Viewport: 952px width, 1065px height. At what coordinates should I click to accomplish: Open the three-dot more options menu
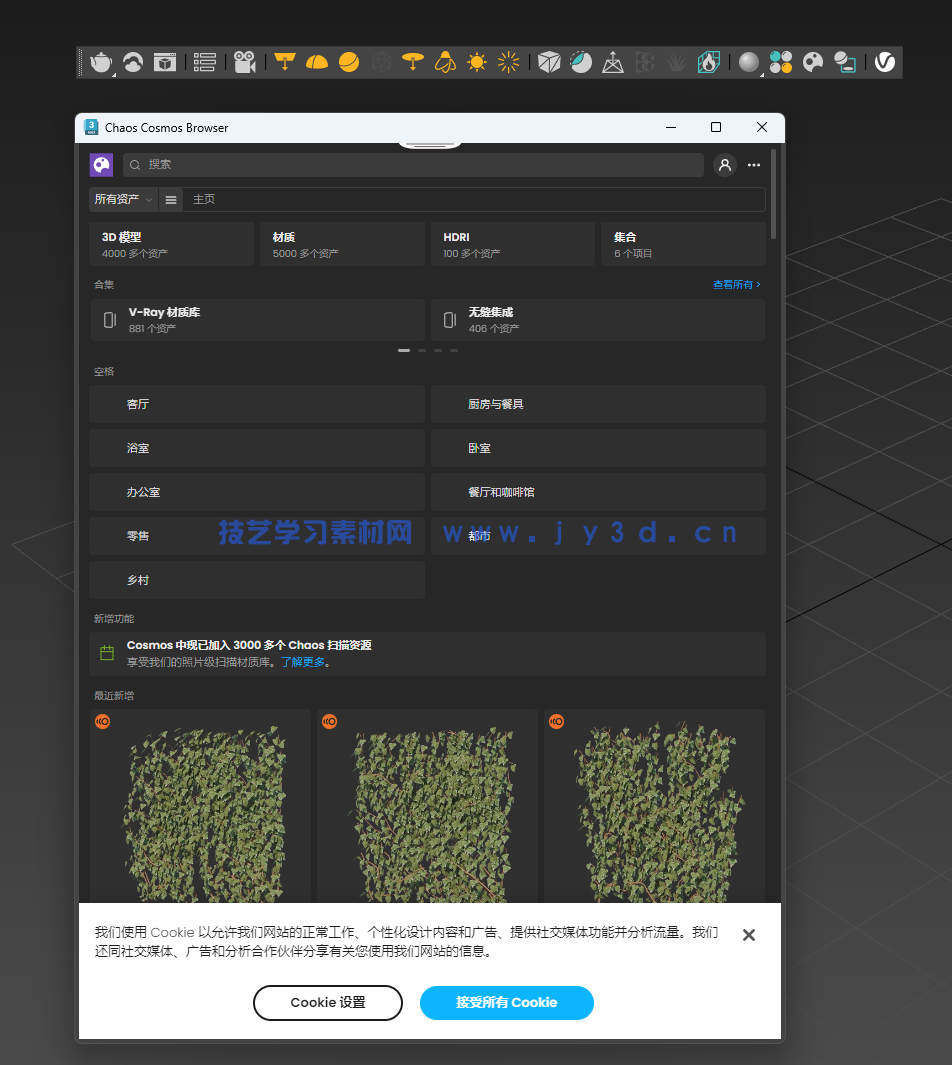(x=753, y=165)
